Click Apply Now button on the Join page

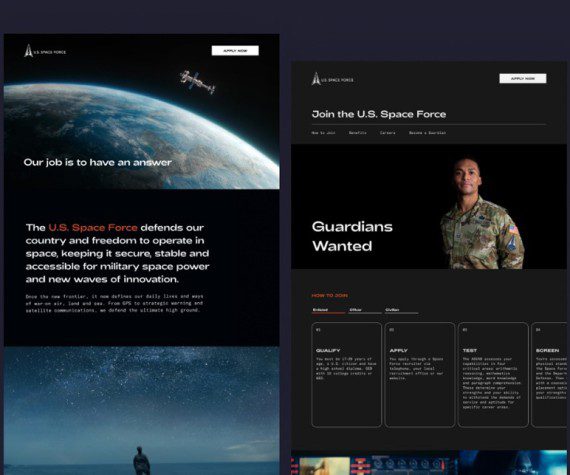pyautogui.click(x=523, y=79)
